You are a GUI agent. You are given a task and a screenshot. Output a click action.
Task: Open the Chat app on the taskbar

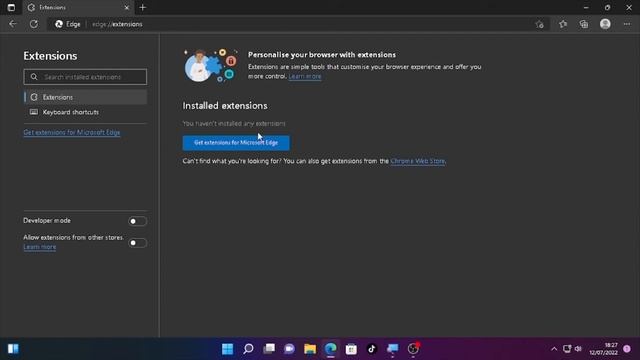289,349
